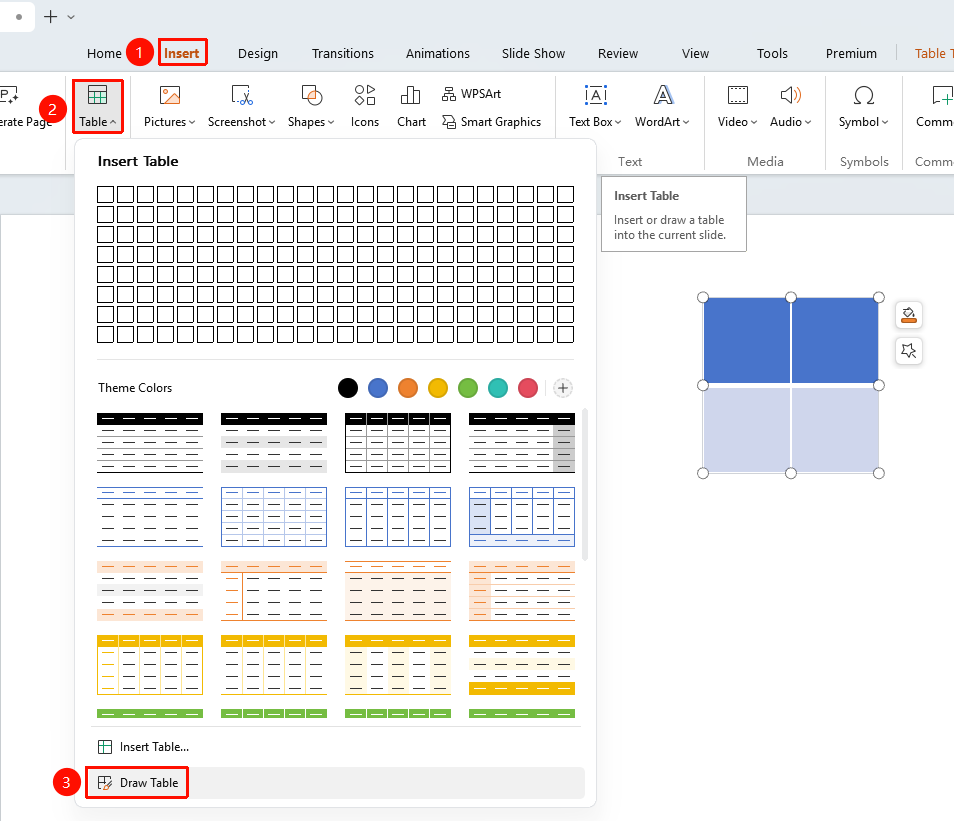Select the green theme color circle
Screen dimensions: 954x821
468,388
